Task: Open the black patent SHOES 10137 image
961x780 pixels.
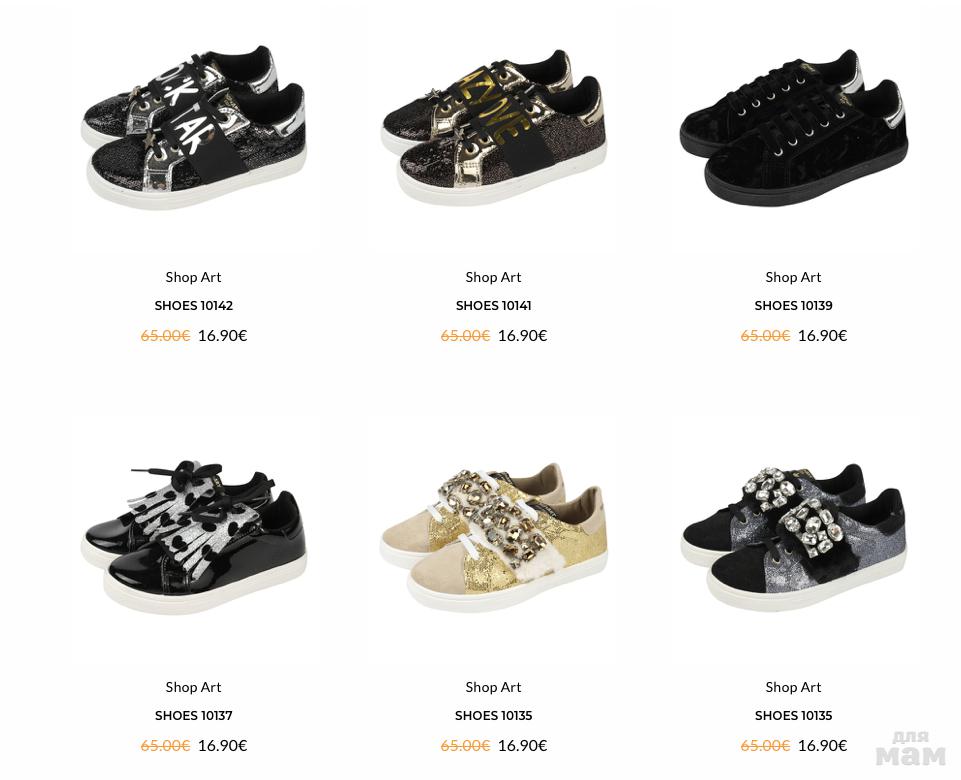Action: 194,537
